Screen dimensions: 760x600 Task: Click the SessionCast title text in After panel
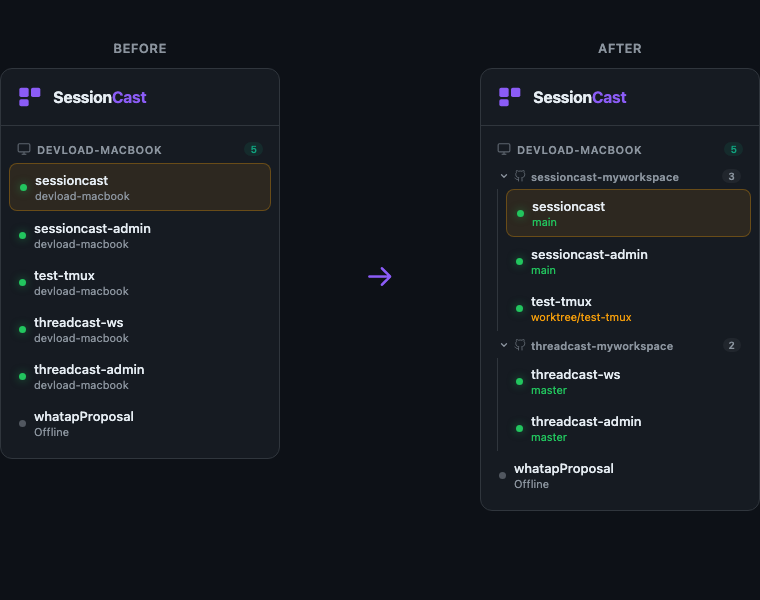pos(579,97)
